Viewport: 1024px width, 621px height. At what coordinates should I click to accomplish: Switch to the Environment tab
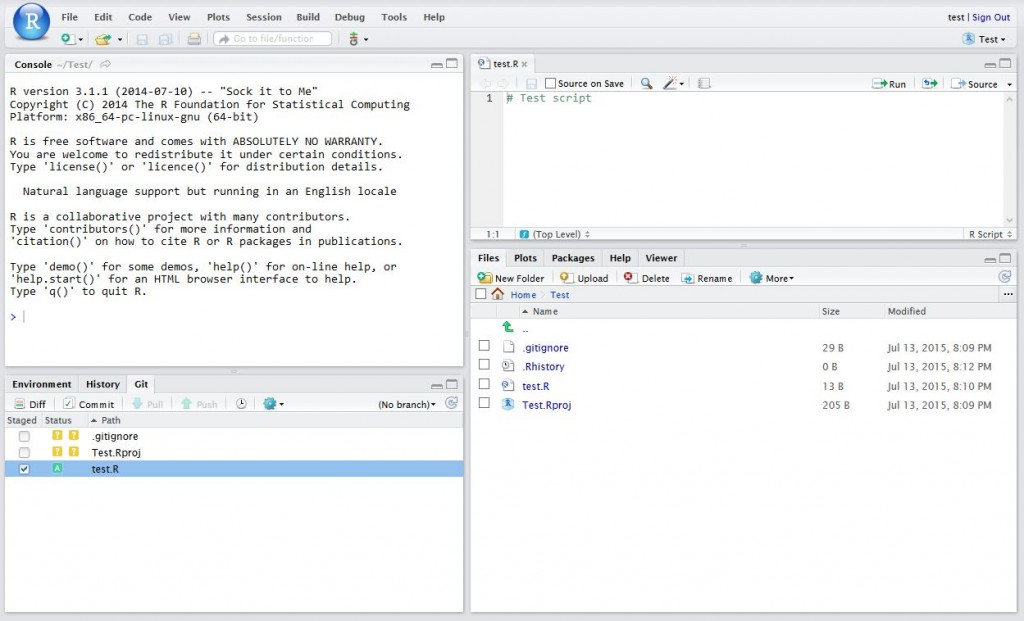pyautogui.click(x=41, y=384)
